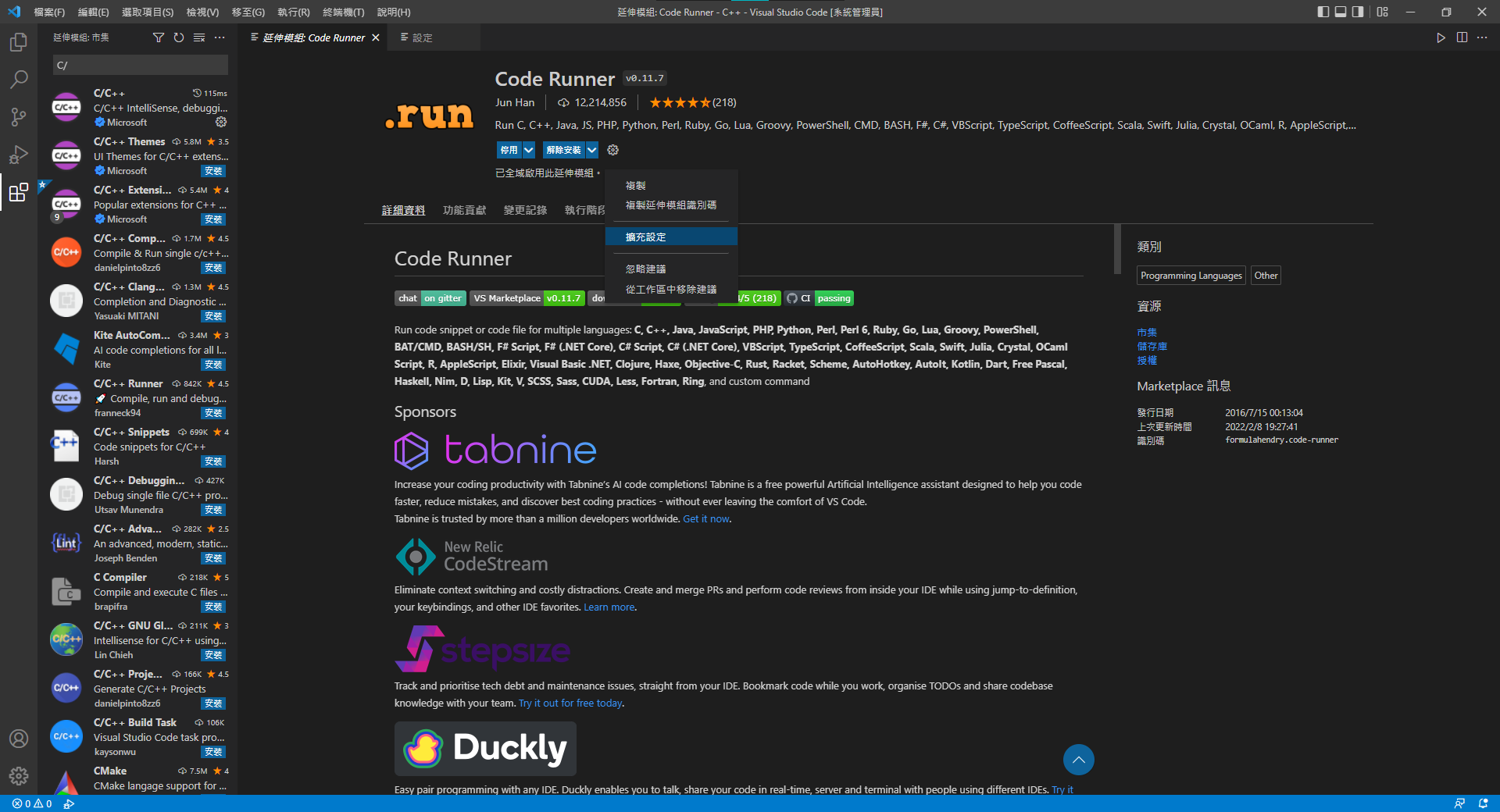This screenshot has width=1500, height=812.
Task: Open the 授權 resource link
Action: [x=1147, y=361]
